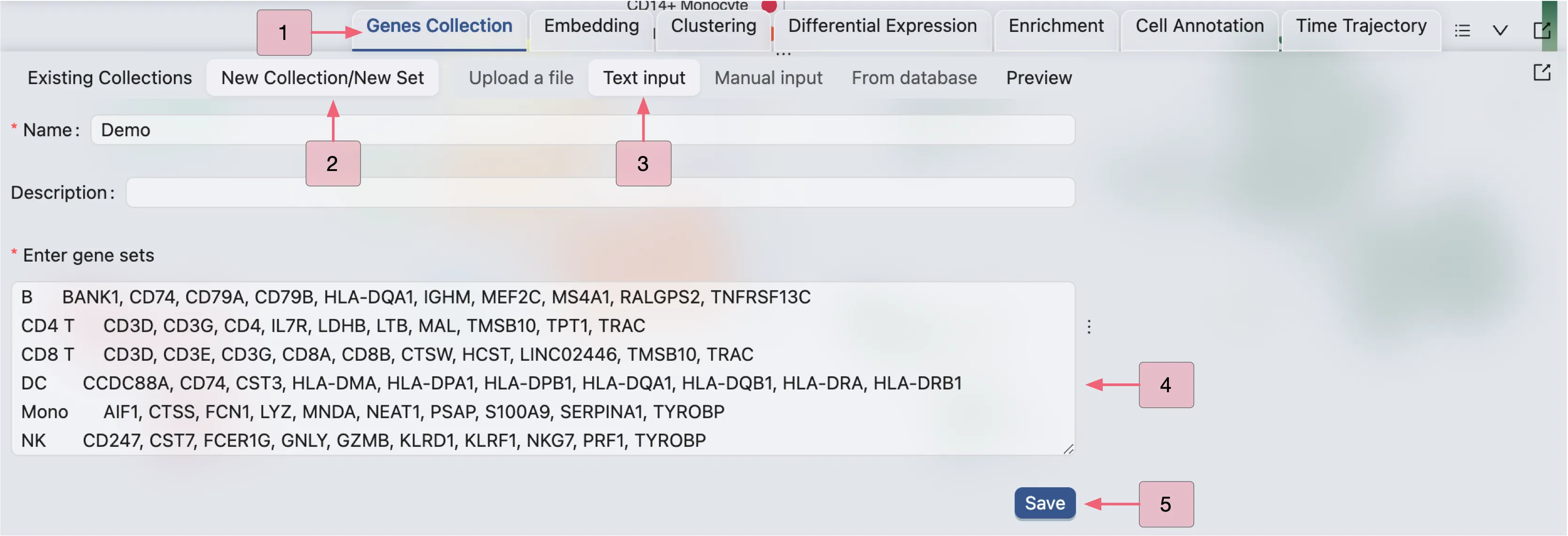Viewport: 1568px width, 536px height.
Task: Select the Enrichment tab
Action: tap(1056, 26)
